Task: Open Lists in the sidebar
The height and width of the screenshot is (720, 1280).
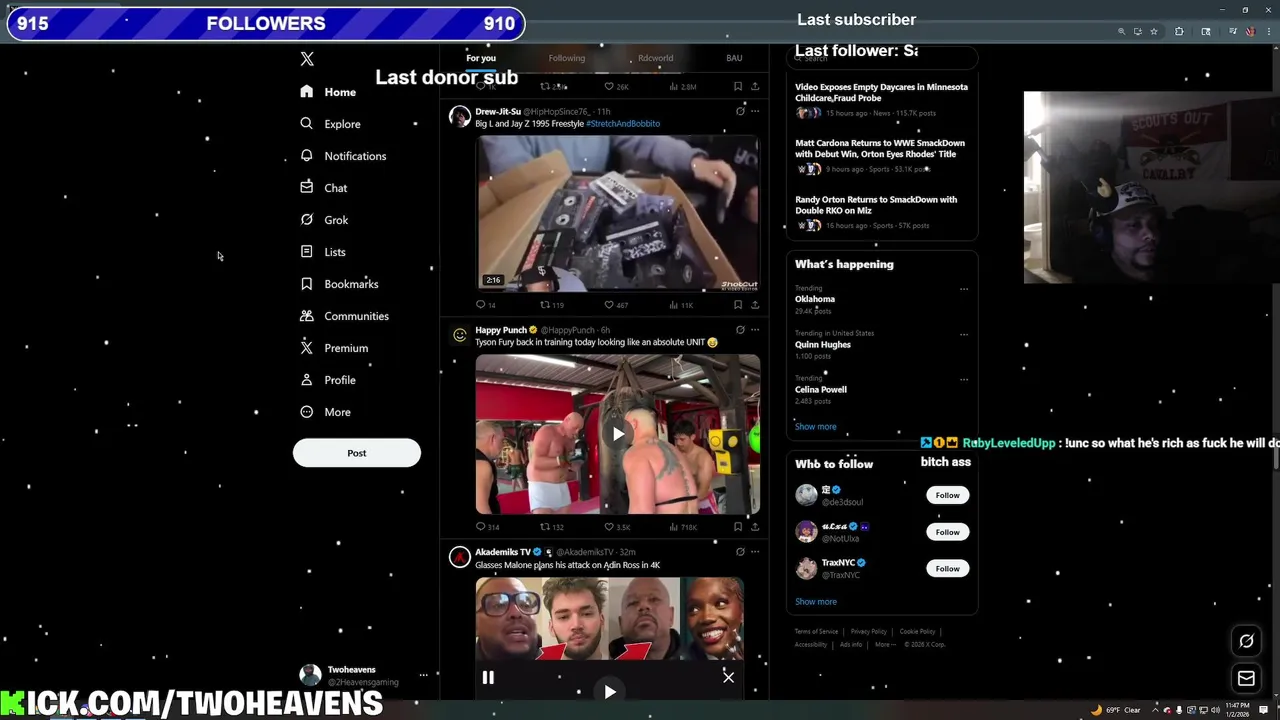Action: [x=322, y=252]
